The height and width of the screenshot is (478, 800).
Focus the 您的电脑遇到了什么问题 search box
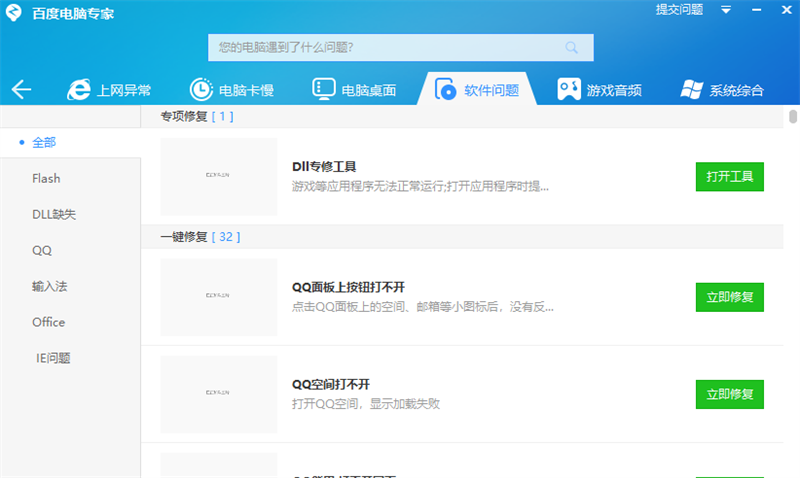point(401,47)
